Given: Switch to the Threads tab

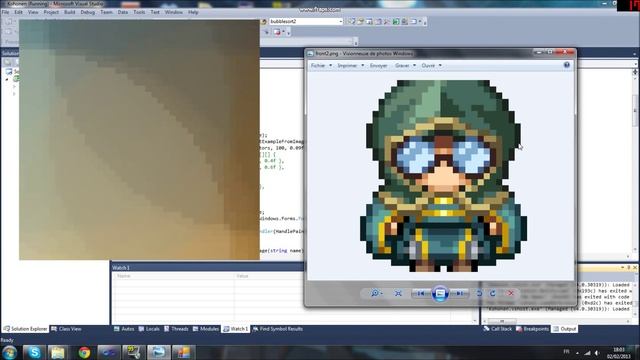Looking at the screenshot, I should (176, 329).
